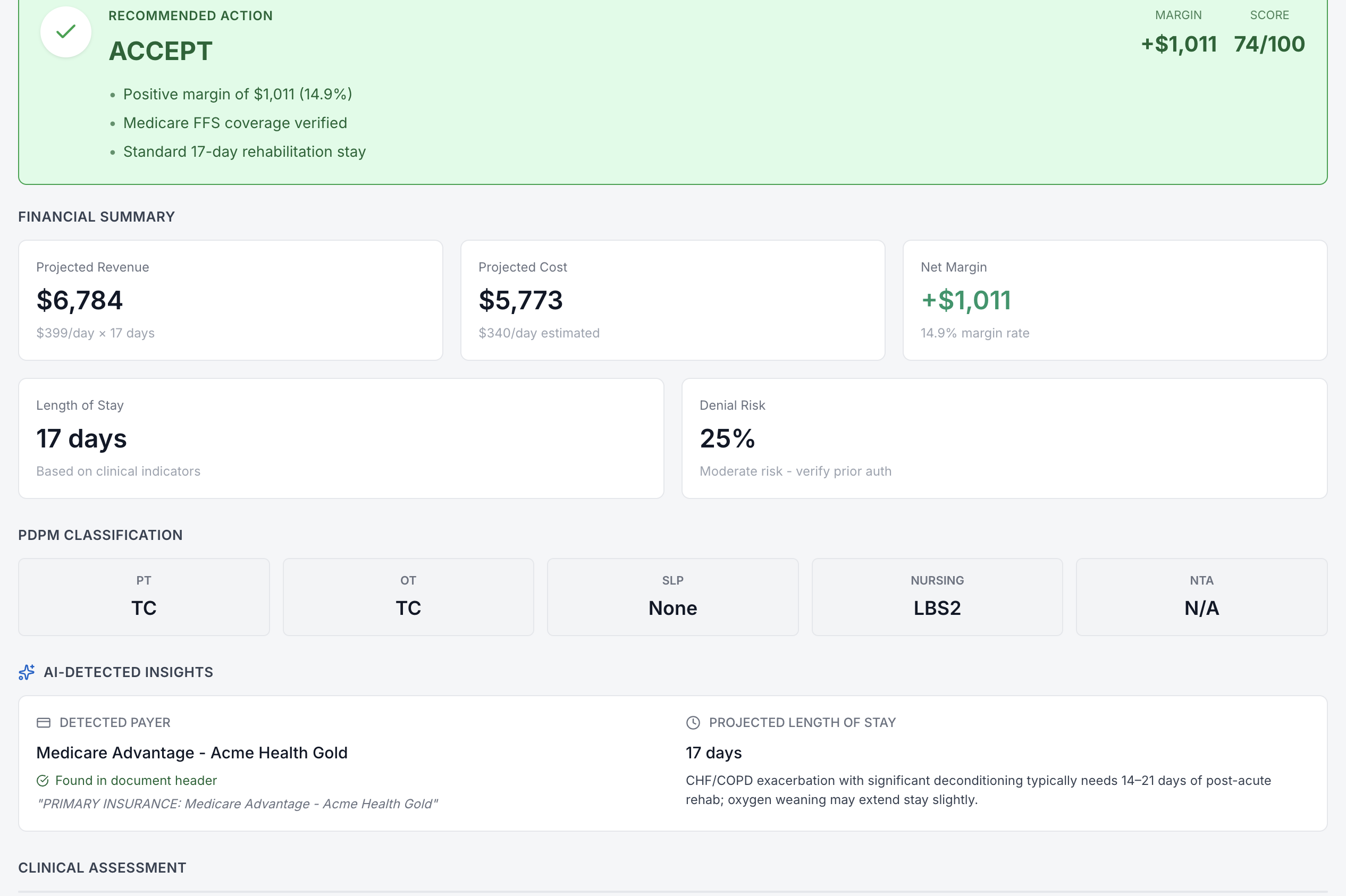Select the AI-Detected Insights section header
Screen dimensions: 1346x896
point(128,673)
